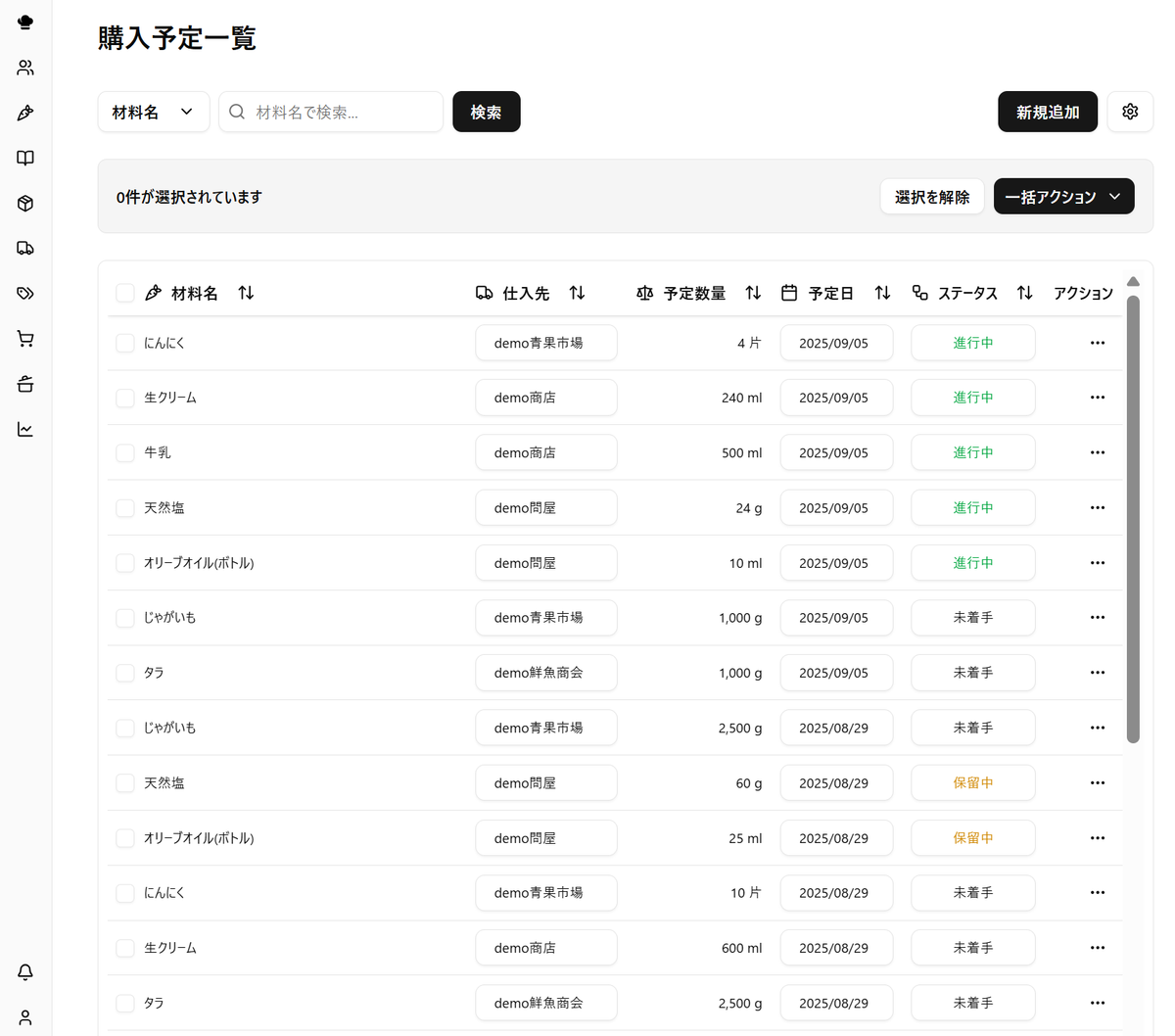Open 保留中 status dropdown for 天然塩 60 g
Image resolution: width=1175 pixels, height=1036 pixels.
973,782
